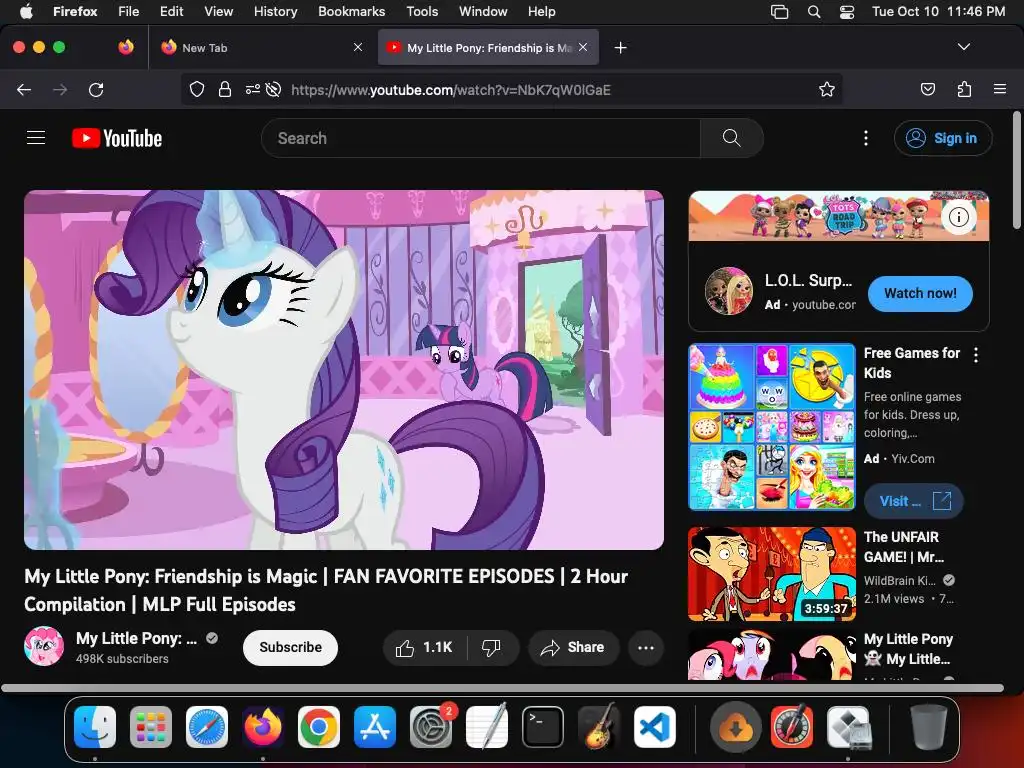
Task: Open the Bookmarks menu
Action: tap(351, 12)
